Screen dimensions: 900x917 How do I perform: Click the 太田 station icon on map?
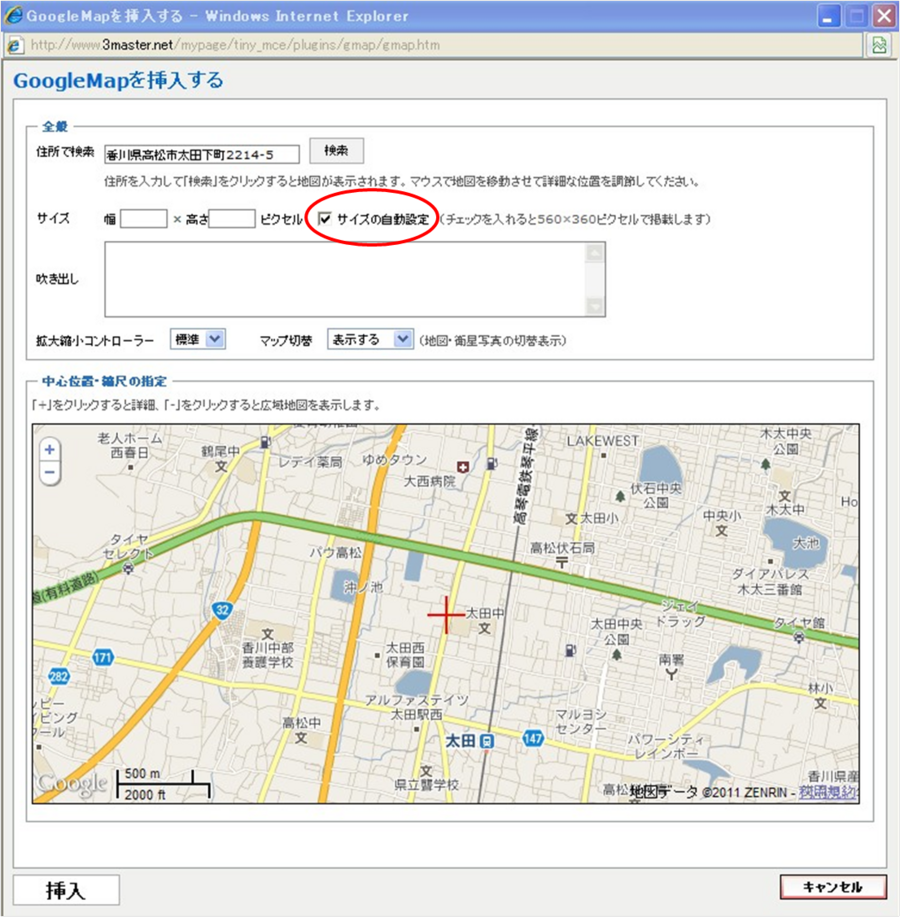(487, 742)
